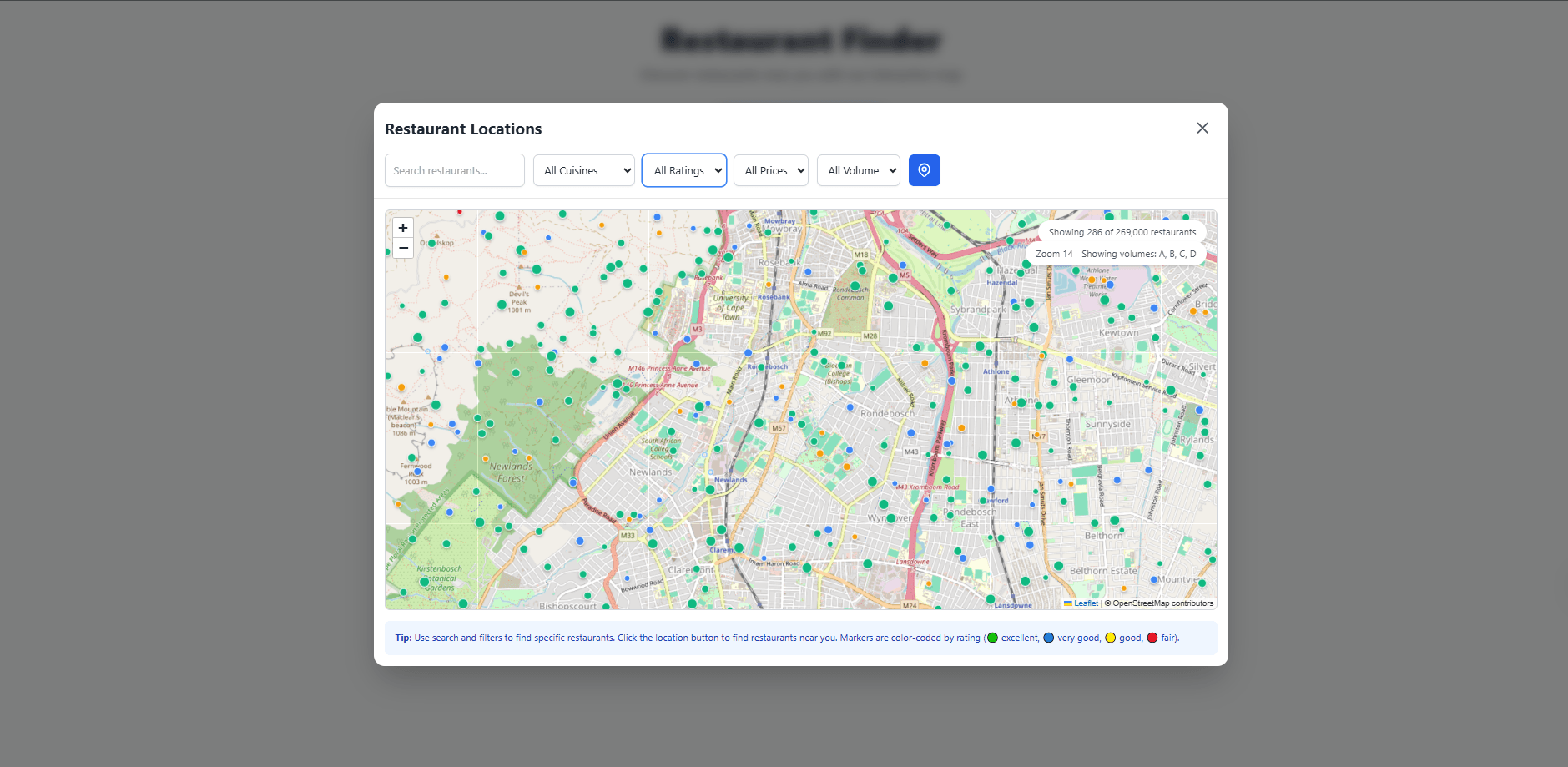This screenshot has width=1568, height=767.
Task: Click the geolocation pin button
Action: 924,170
